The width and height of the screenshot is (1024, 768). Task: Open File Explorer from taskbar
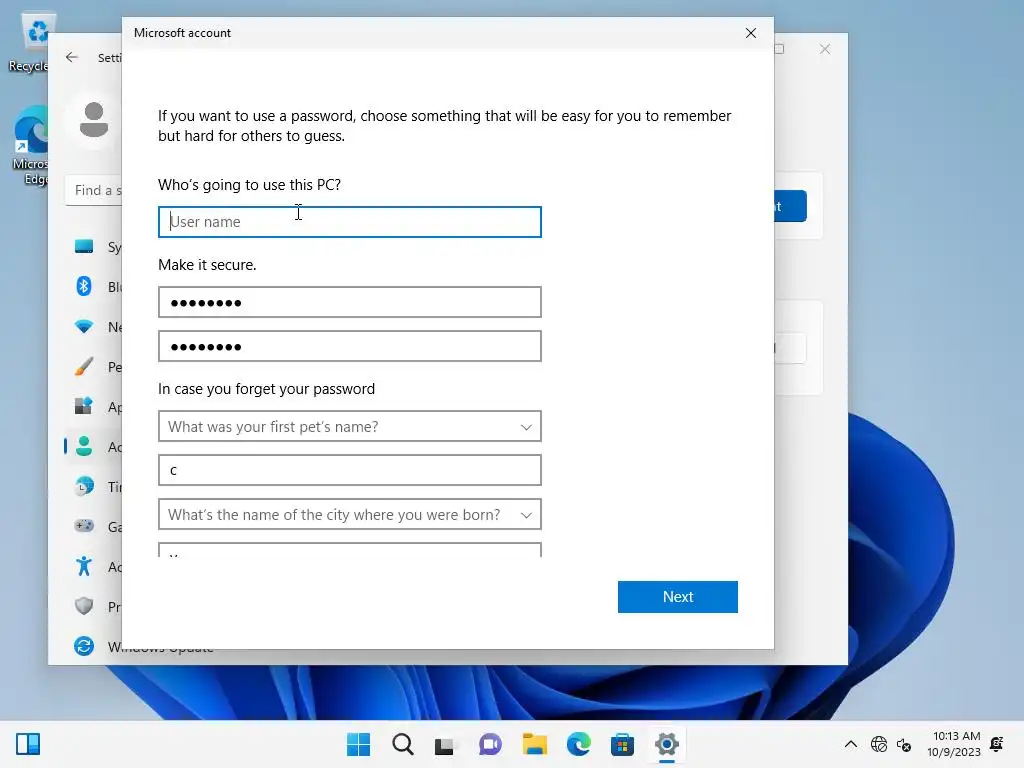pos(534,744)
